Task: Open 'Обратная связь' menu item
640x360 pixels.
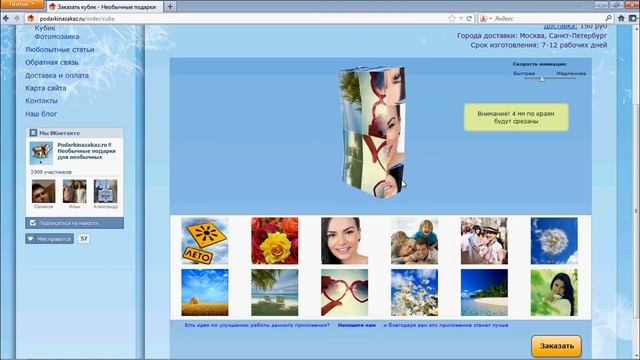Action: (x=52, y=62)
